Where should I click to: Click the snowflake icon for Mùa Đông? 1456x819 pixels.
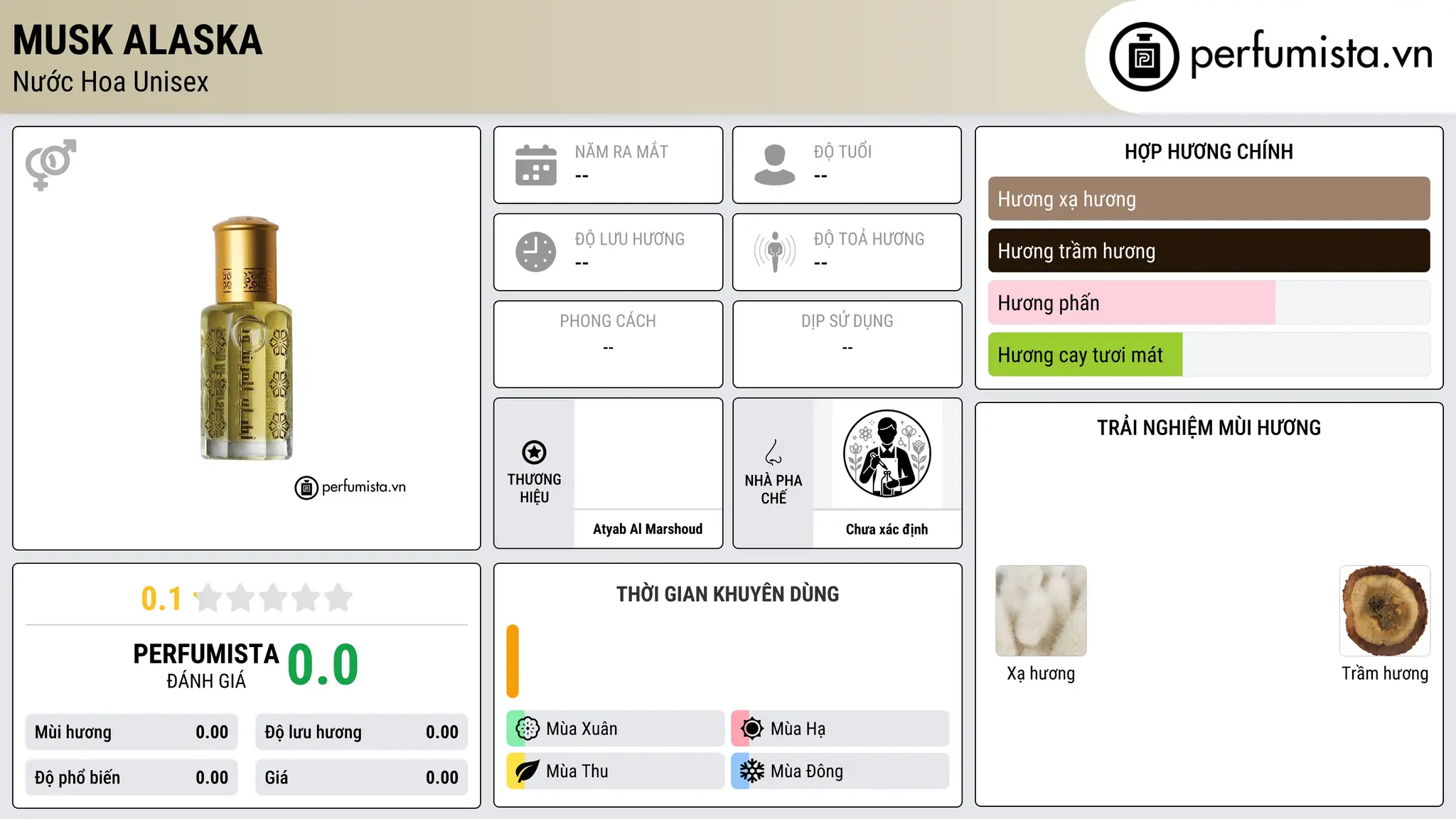click(752, 771)
